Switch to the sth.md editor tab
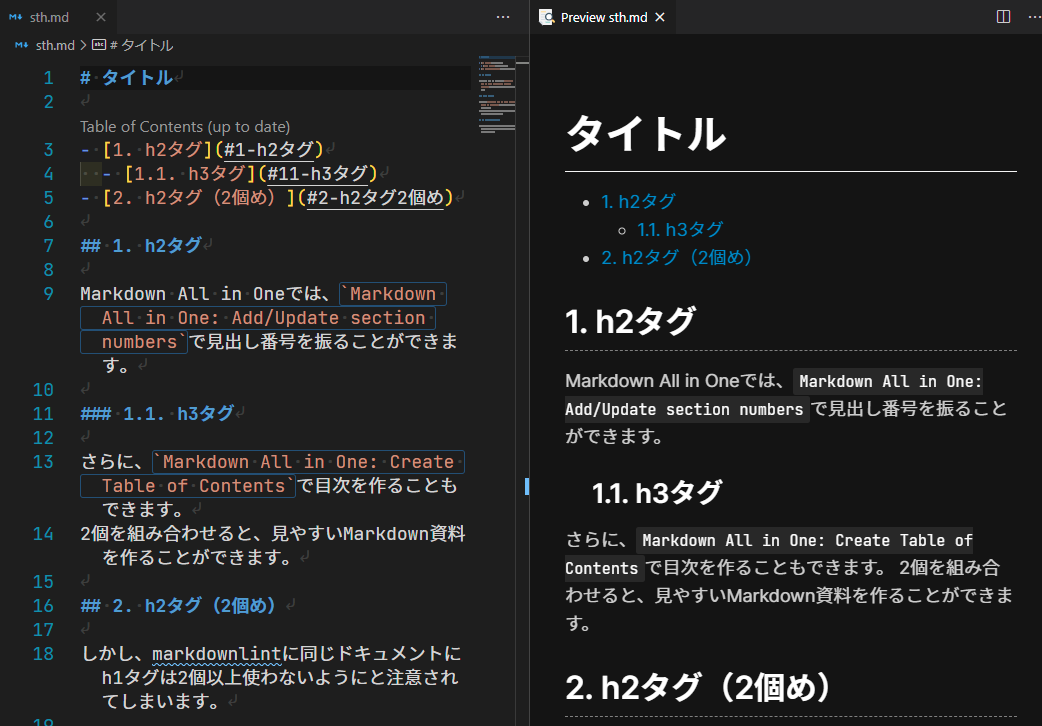Screen dimensions: 1042x726 pos(50,16)
